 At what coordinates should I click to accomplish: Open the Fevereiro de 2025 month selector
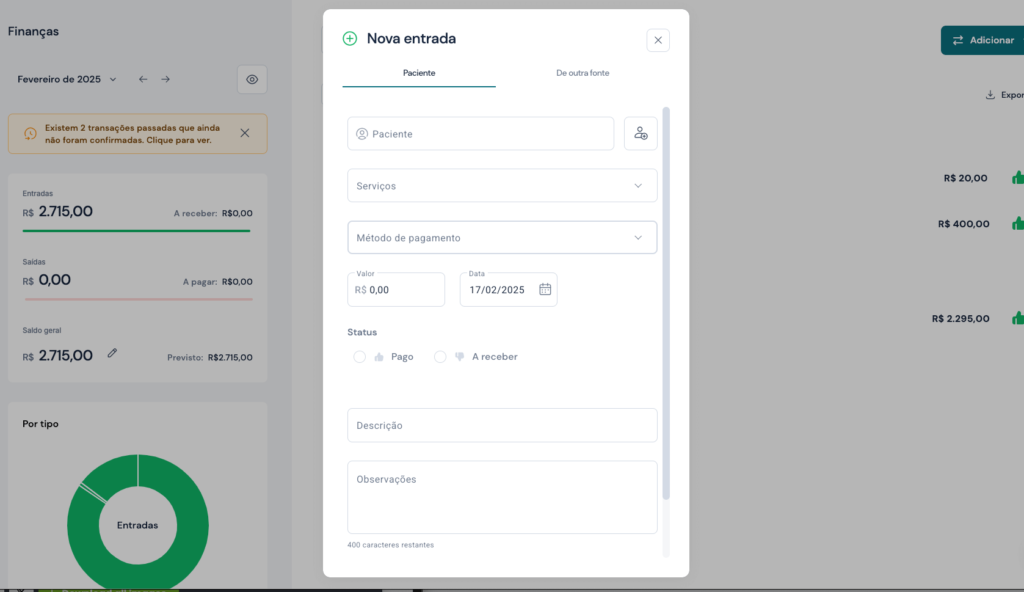(67, 79)
